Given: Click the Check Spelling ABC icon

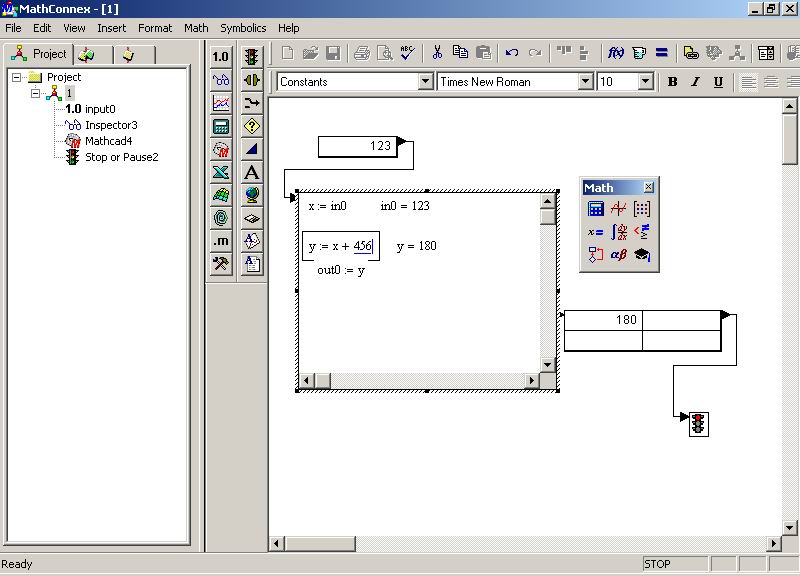Looking at the screenshot, I should (407, 53).
